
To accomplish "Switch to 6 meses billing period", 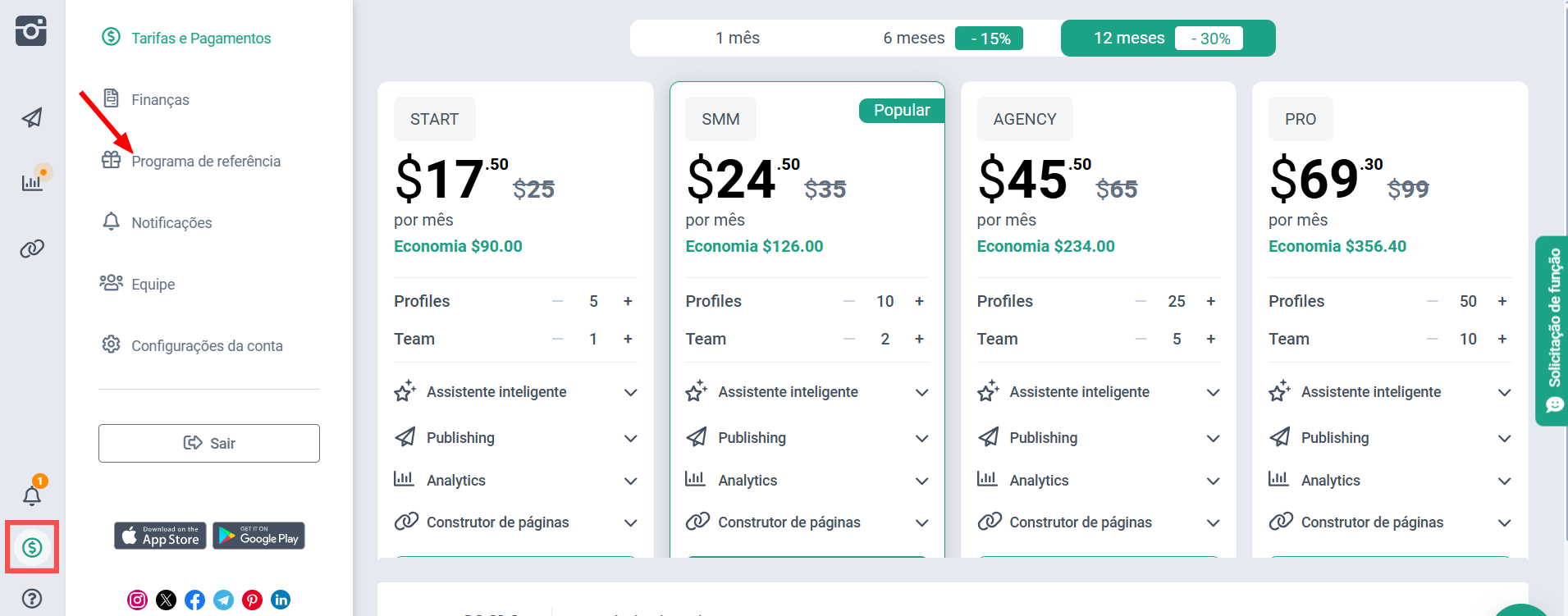I will pyautogui.click(x=913, y=39).
